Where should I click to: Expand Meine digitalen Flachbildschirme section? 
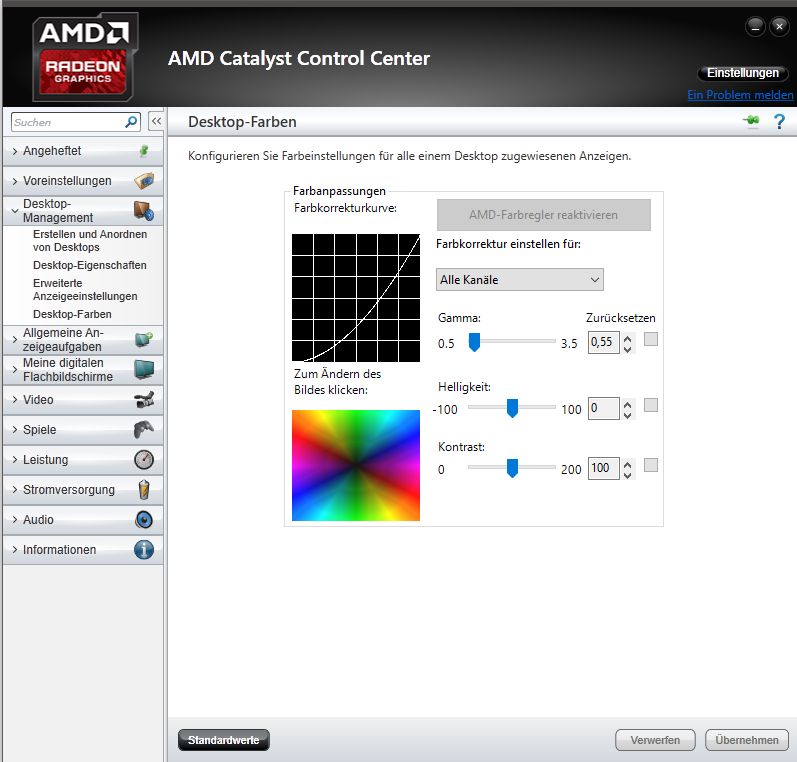15,370
